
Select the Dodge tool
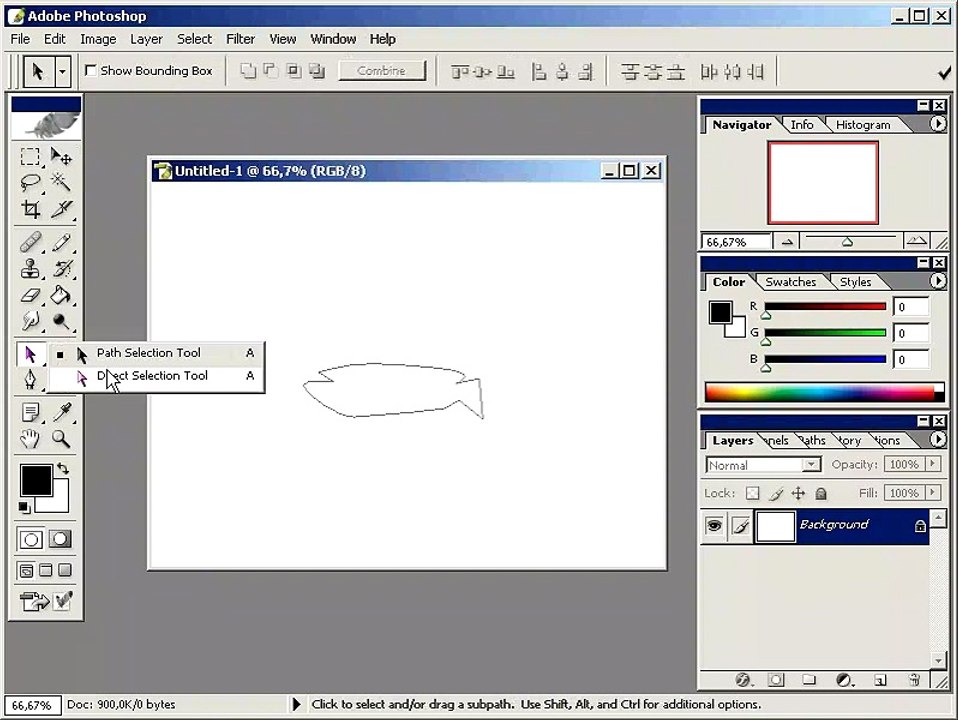(60, 321)
